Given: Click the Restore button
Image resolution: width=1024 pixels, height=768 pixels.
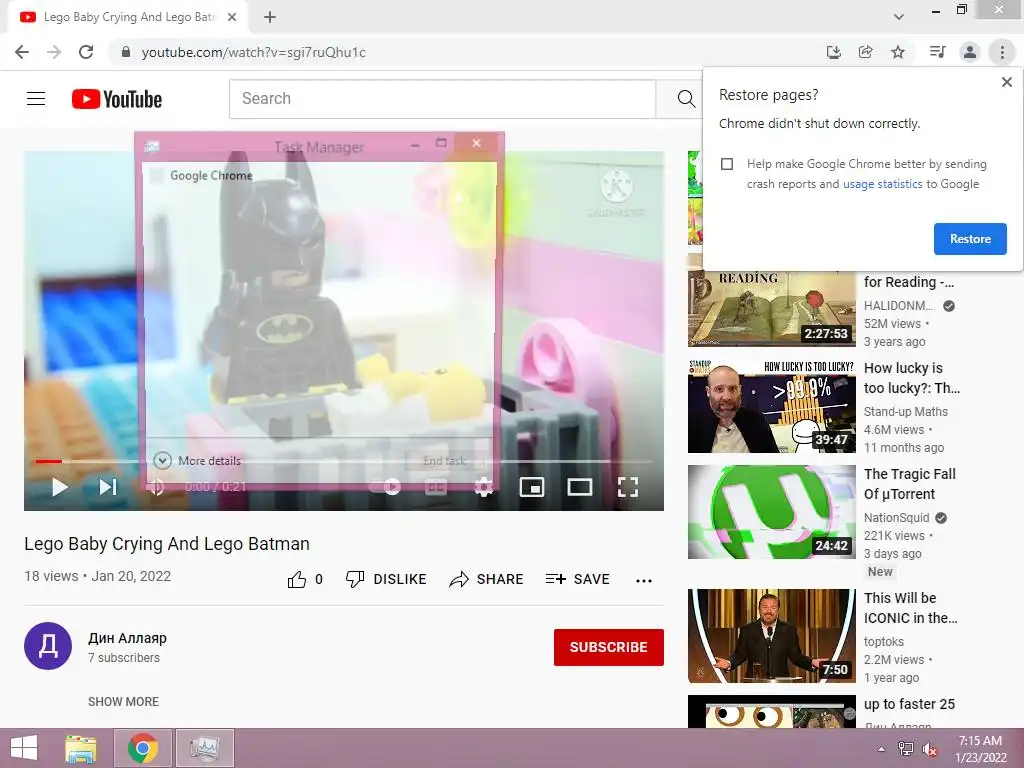Looking at the screenshot, I should (x=970, y=239).
